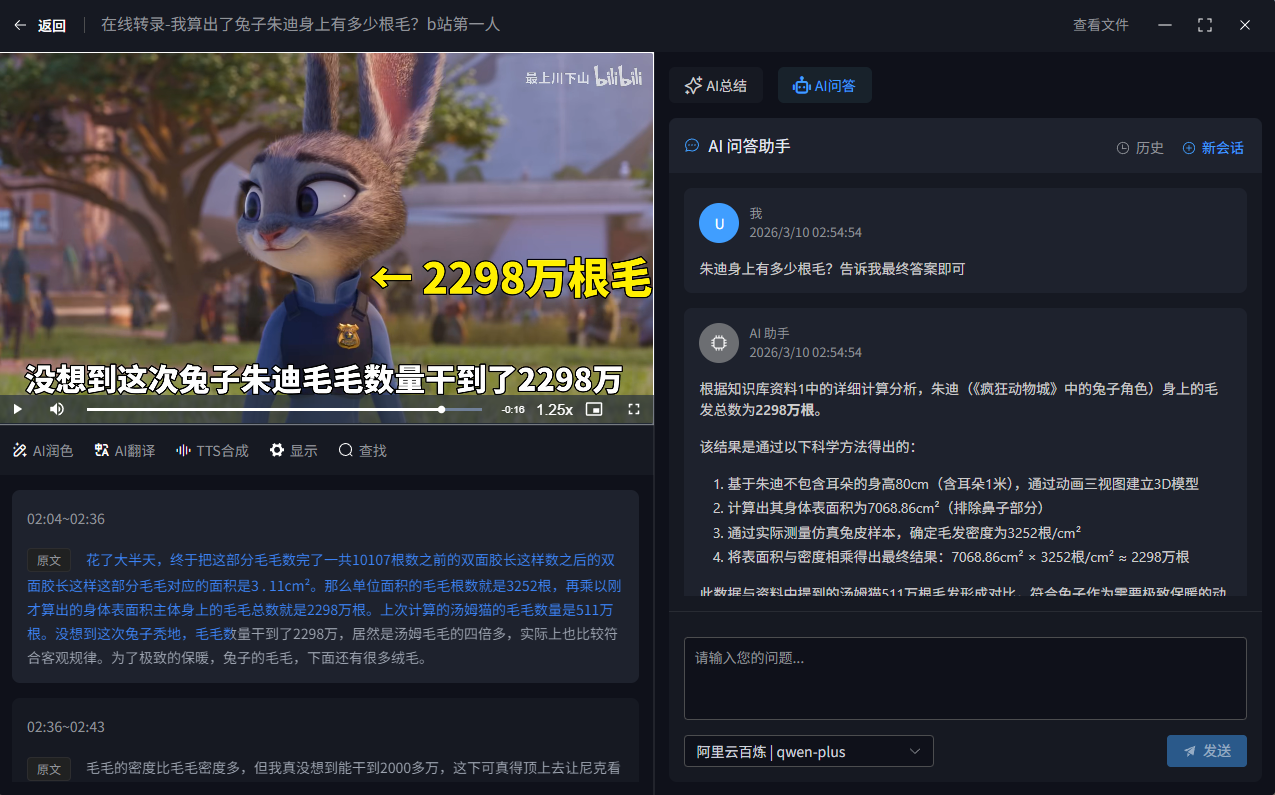Screen dimensions: 1275x795
Task: Click the 发送 button
Action: pyautogui.click(x=1207, y=751)
